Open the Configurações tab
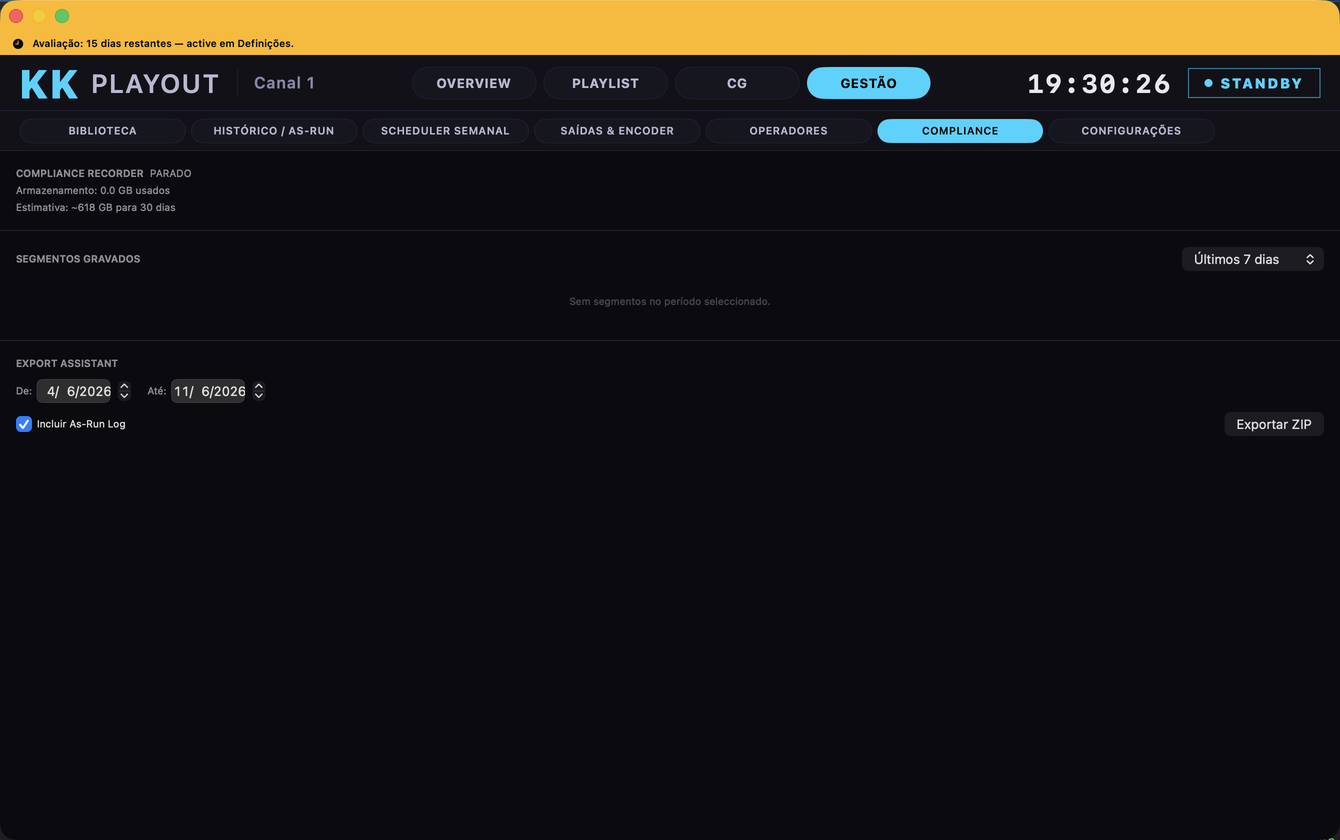 1131,131
